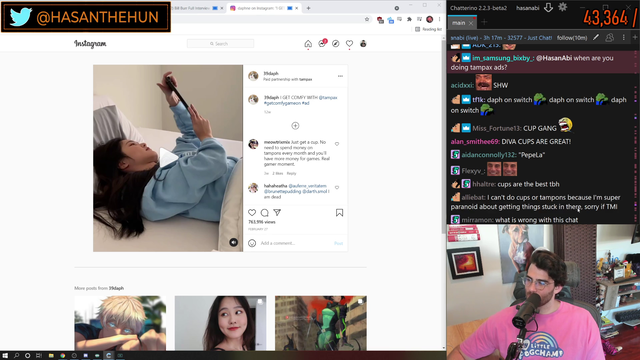Open Chrome profile avatar
Viewport: 640px width, 360px height.
pyautogui.click(x=429, y=19)
